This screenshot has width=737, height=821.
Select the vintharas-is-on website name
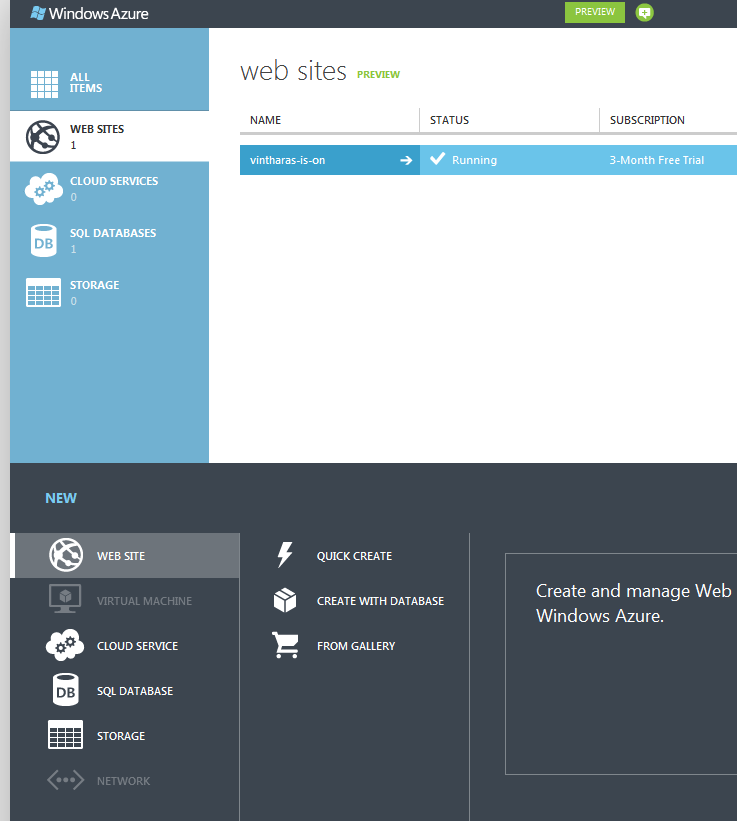(287, 160)
